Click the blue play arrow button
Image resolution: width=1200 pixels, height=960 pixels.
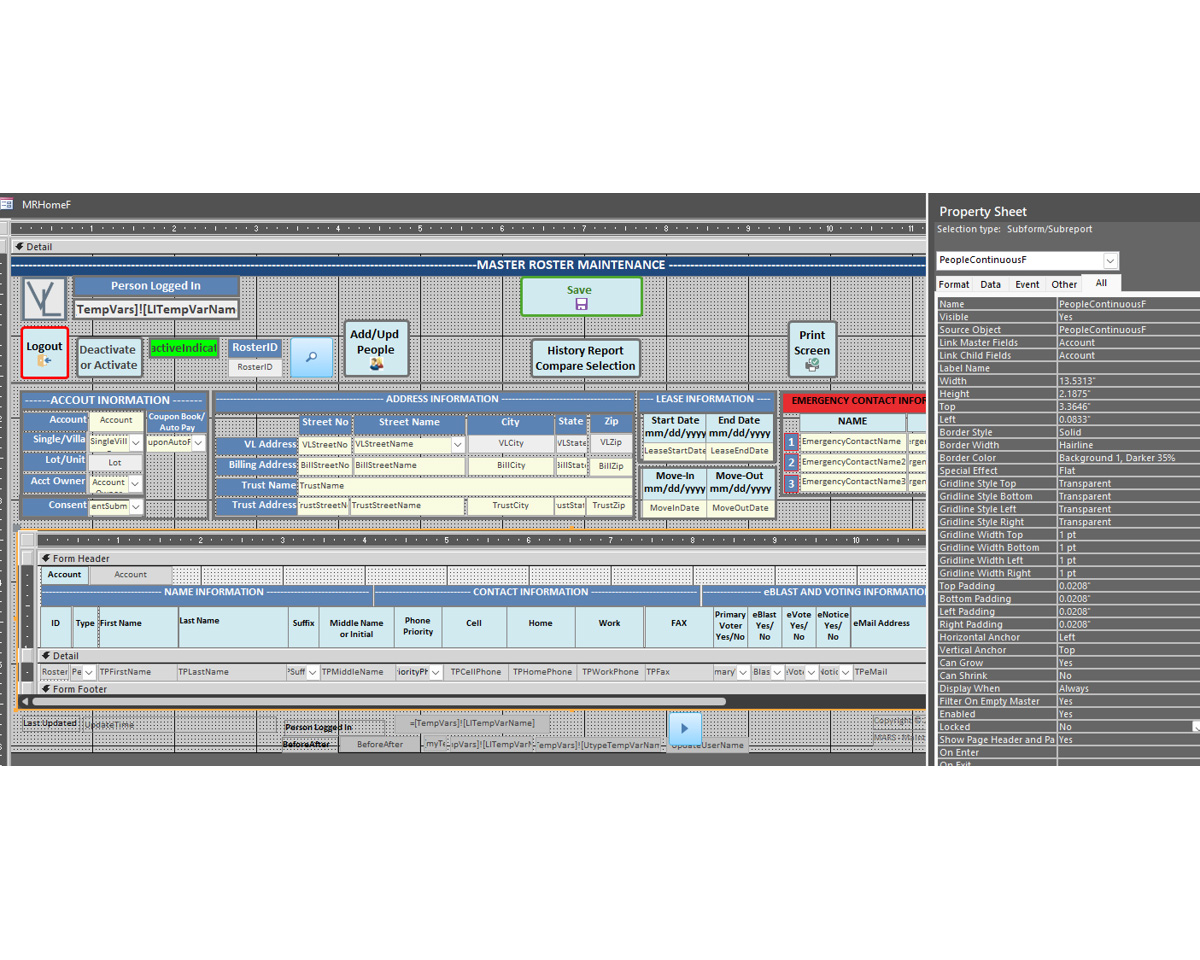(685, 728)
